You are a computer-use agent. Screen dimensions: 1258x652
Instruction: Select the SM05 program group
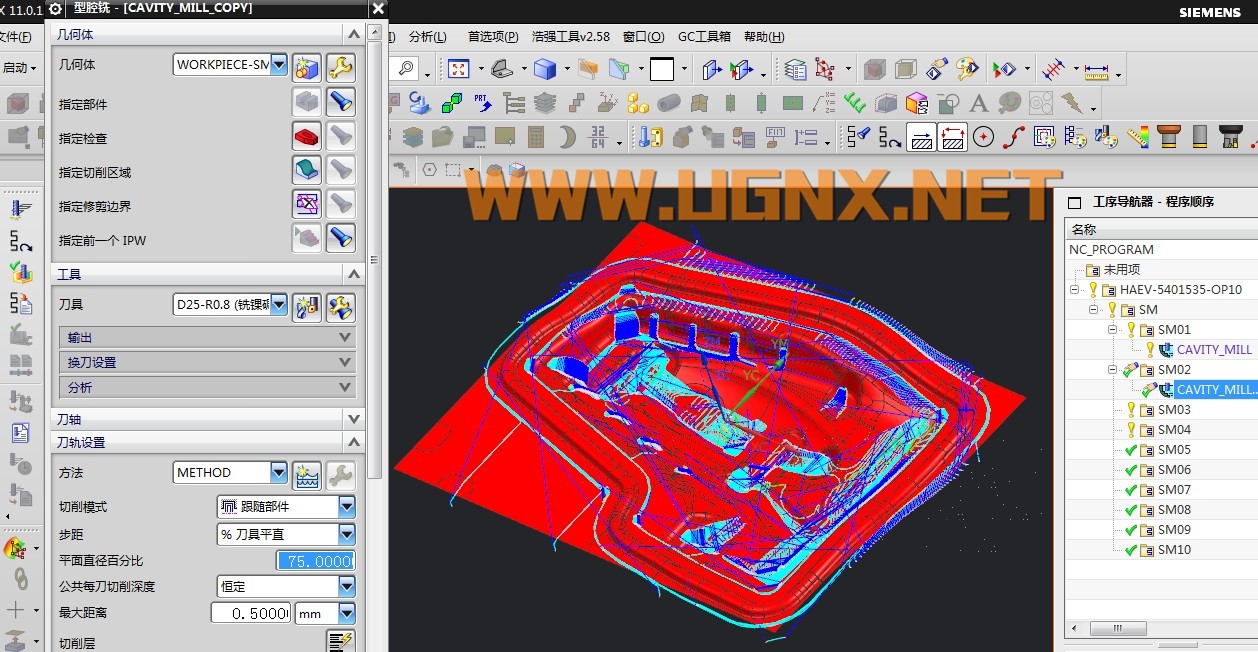[1174, 450]
